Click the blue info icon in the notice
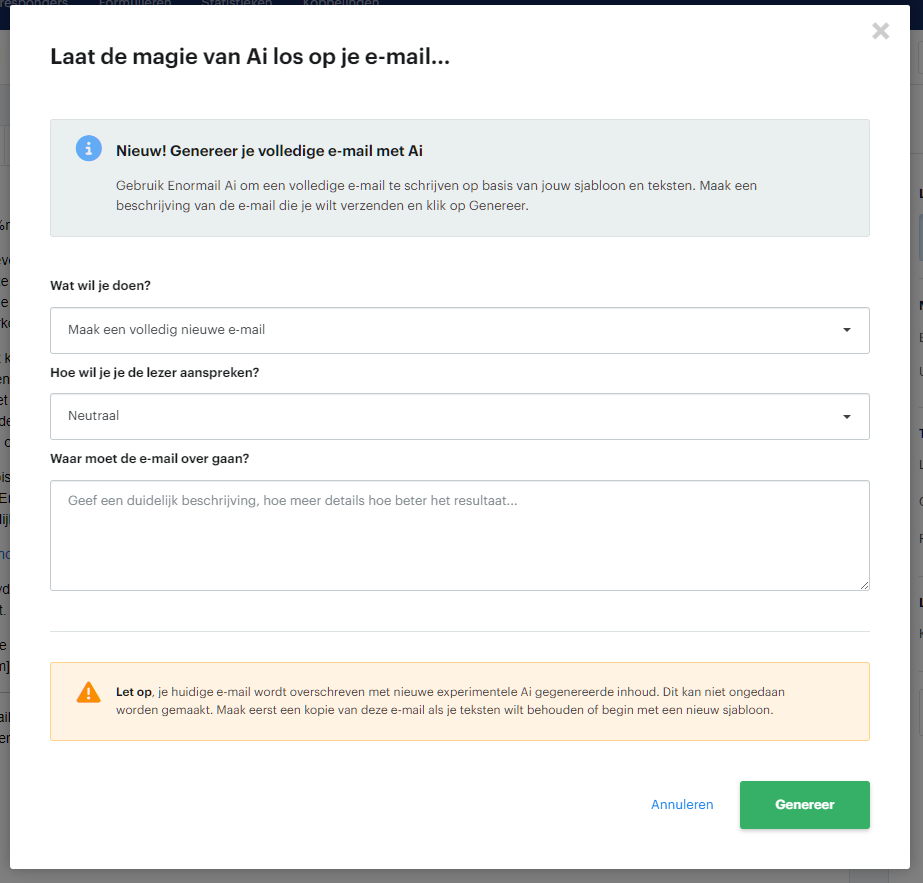Image resolution: width=923 pixels, height=883 pixels. click(89, 148)
